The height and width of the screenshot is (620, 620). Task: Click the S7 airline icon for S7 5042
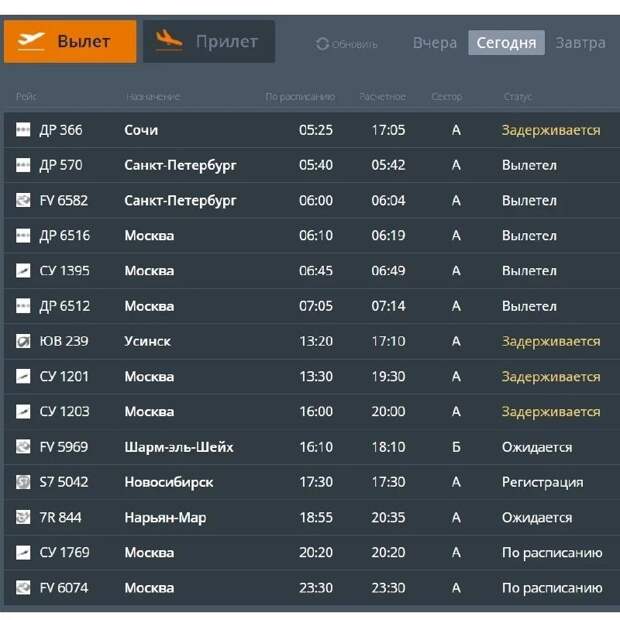pos(23,482)
